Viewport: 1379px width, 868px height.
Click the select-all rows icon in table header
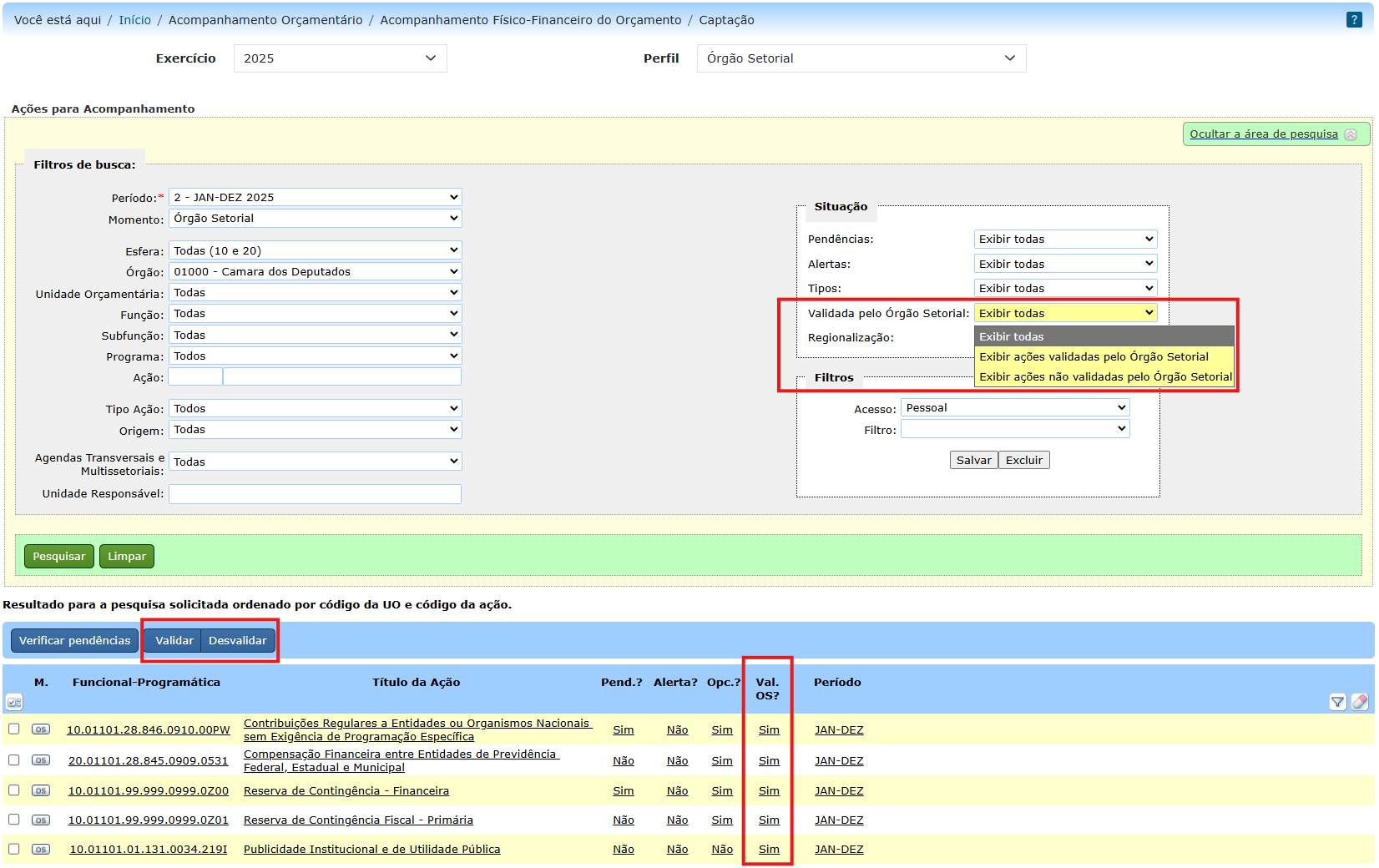[x=14, y=702]
